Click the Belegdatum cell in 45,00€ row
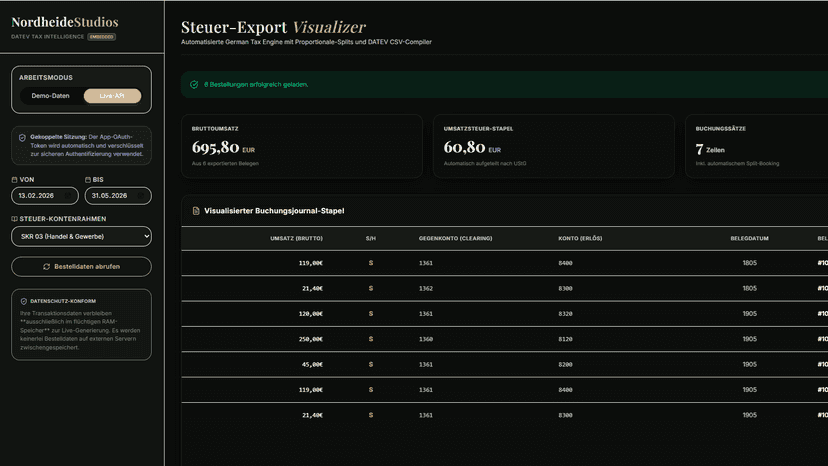828x466 pixels. coord(749,365)
